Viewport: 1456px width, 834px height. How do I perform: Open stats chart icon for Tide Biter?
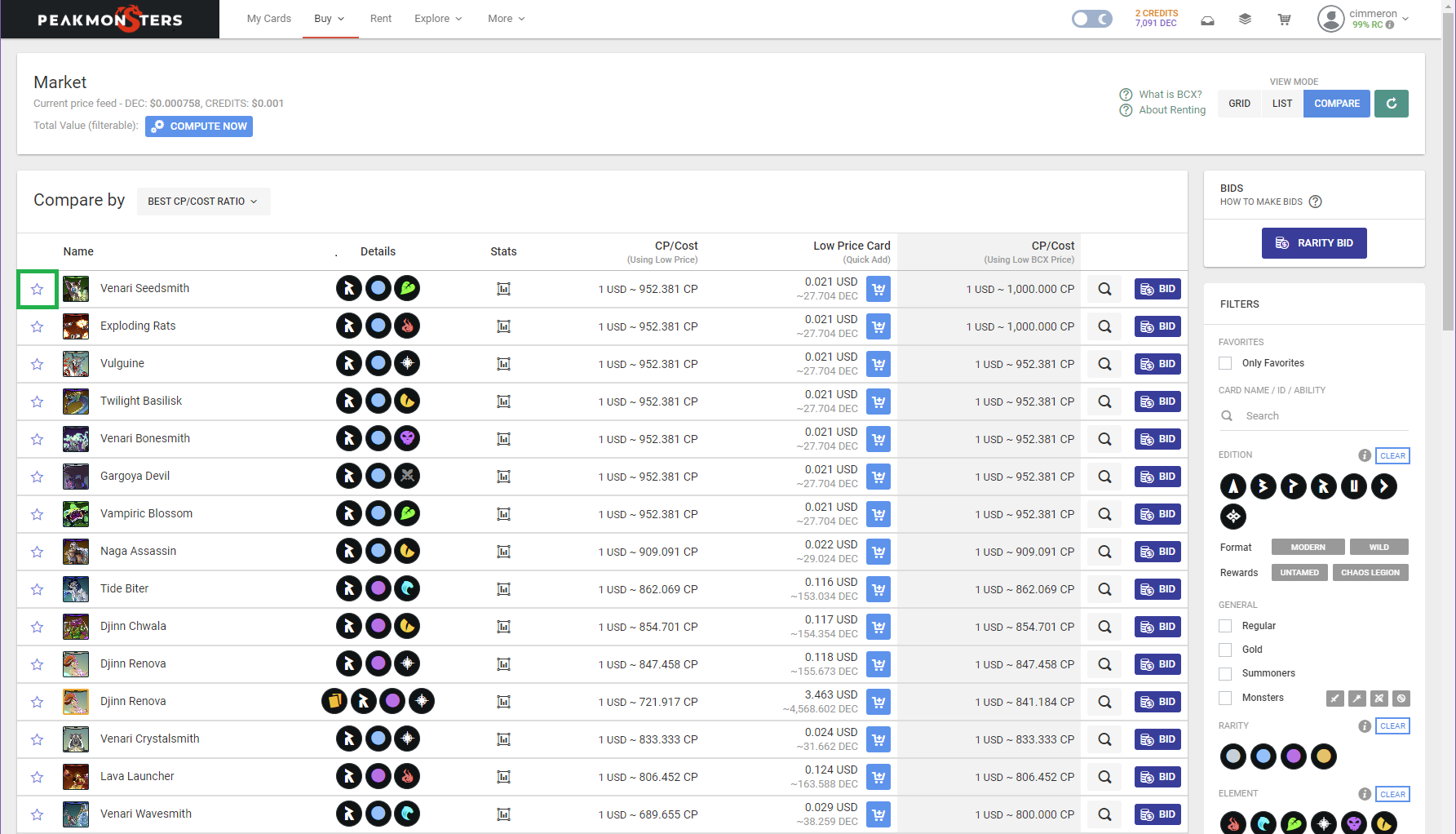pos(503,589)
